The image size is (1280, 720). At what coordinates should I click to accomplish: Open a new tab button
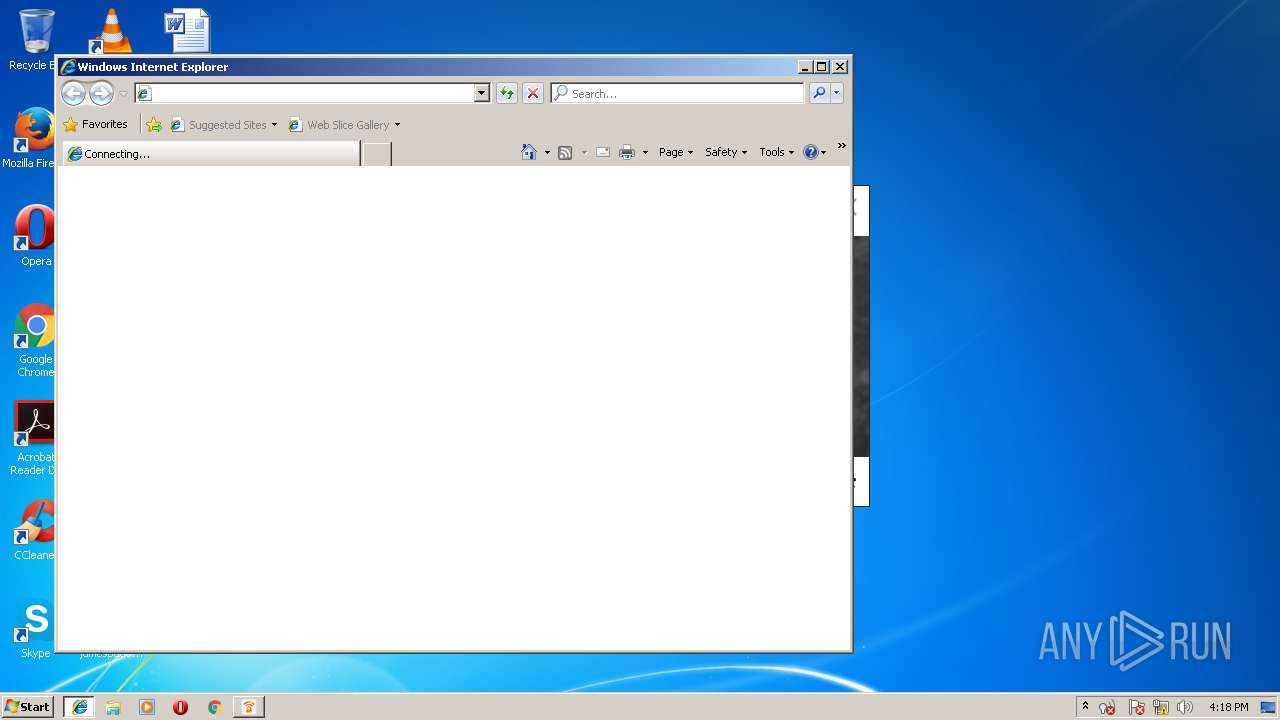[376, 154]
